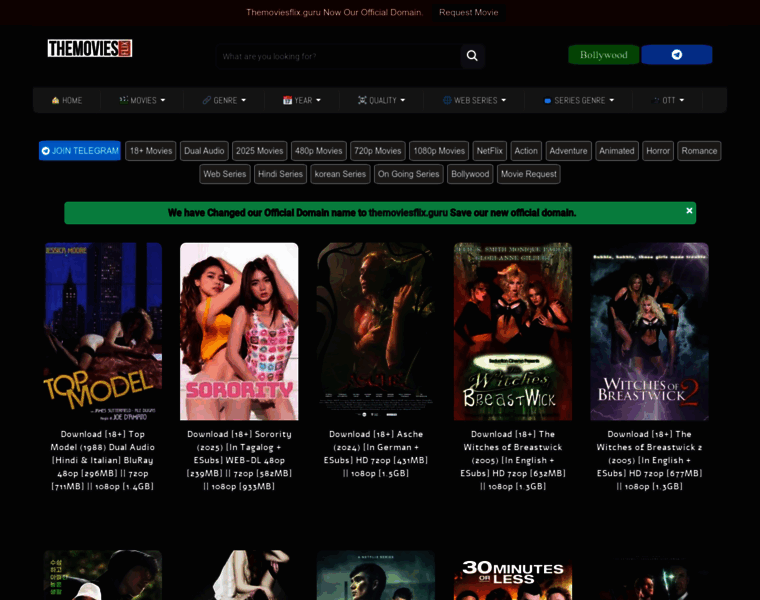Open the Movie Request tag
760x600 pixels.
(x=529, y=174)
